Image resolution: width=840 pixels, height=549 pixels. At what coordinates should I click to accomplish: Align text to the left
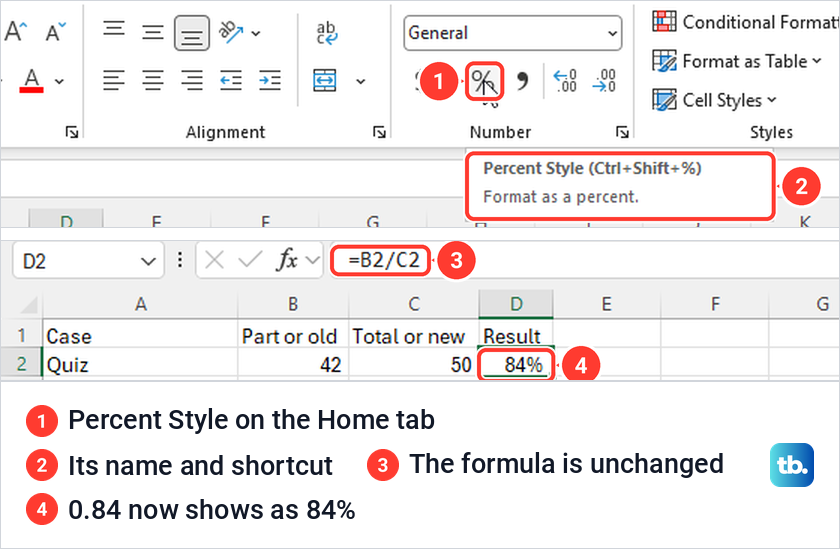[114, 81]
